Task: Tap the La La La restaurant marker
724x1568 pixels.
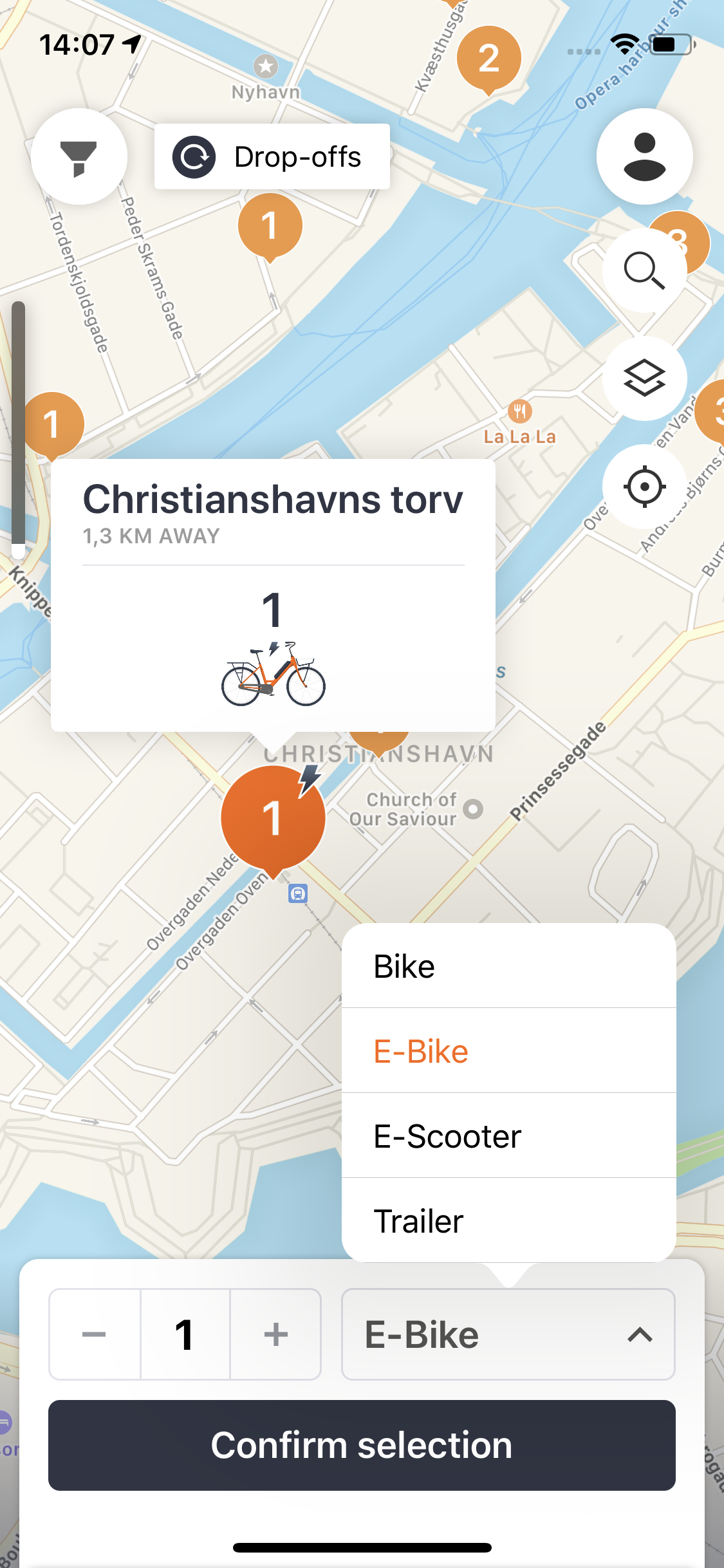Action: [519, 410]
